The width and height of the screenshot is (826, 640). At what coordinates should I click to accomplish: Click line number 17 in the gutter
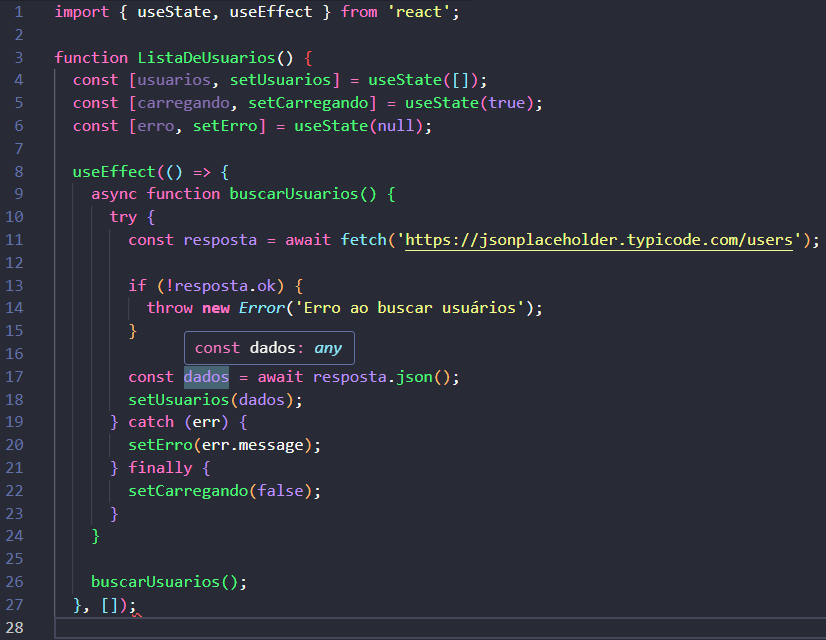click(x=14, y=377)
